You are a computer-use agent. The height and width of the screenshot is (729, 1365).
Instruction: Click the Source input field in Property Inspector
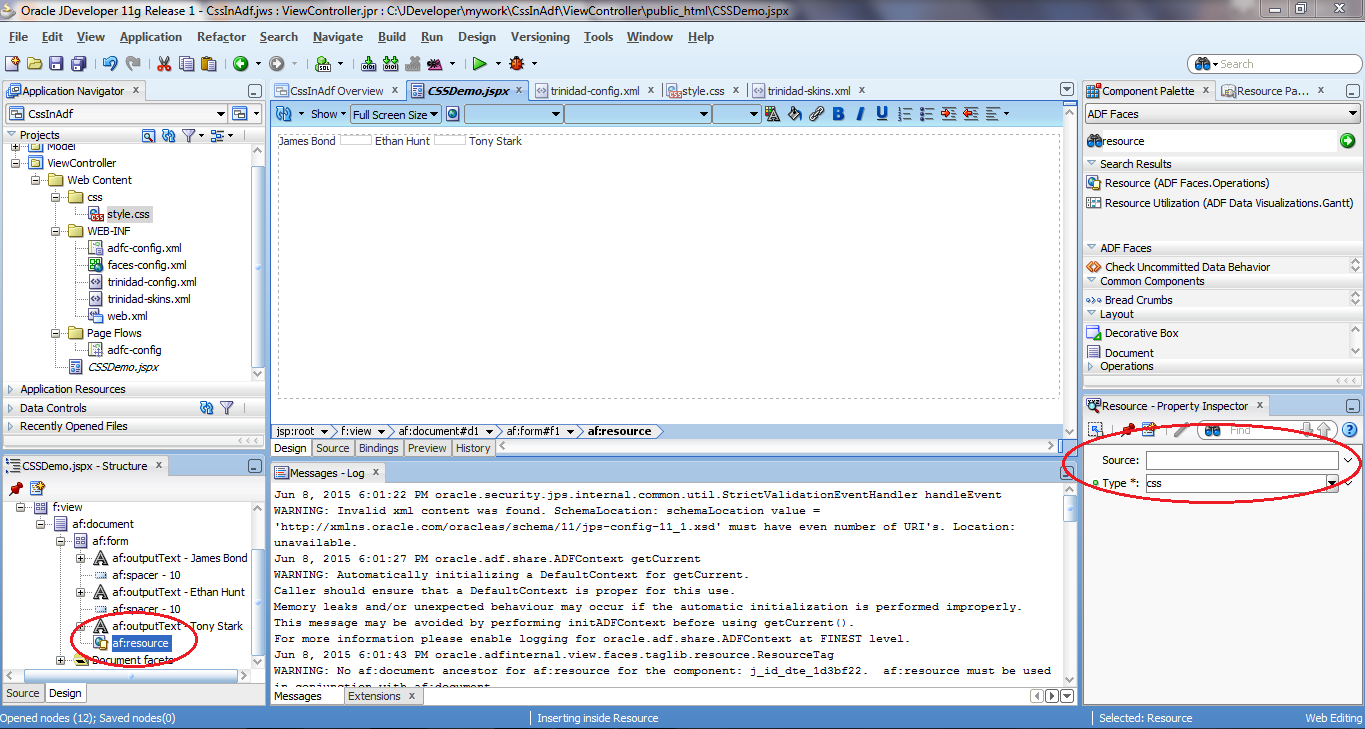tap(1242, 461)
